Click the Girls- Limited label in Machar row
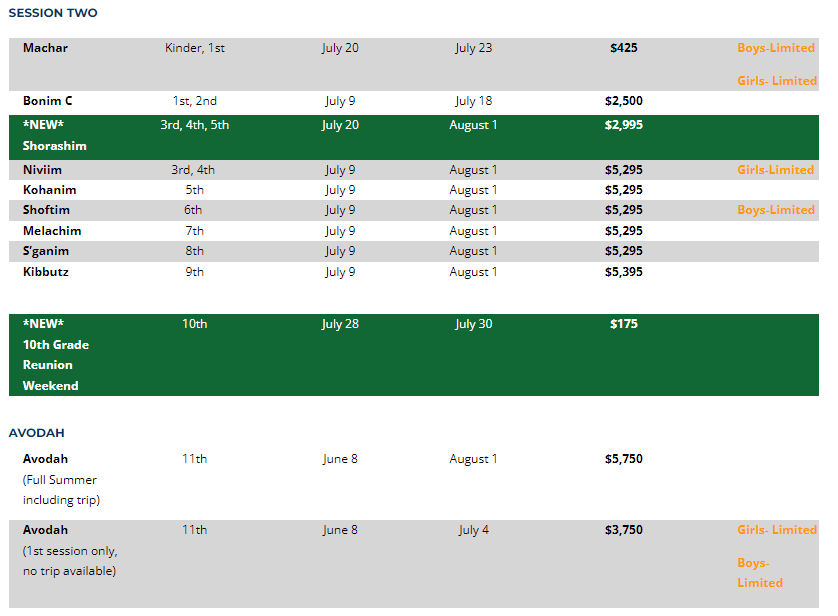This screenshot has width=838, height=616. coord(776,81)
